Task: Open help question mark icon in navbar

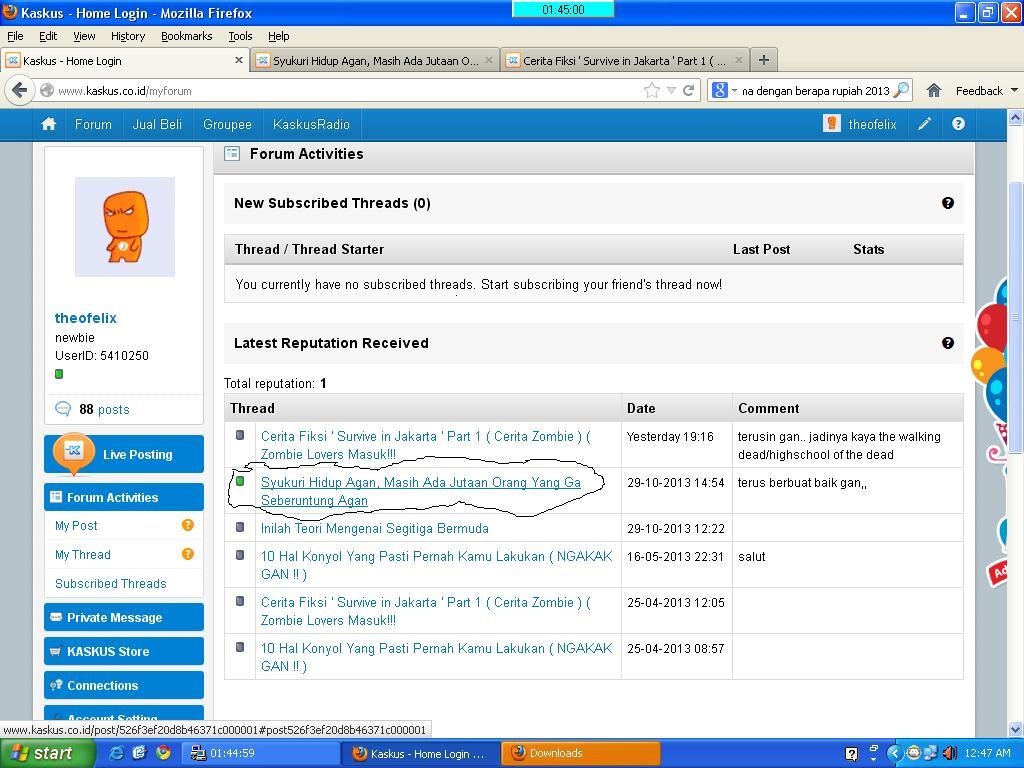Action: pyautogui.click(x=958, y=124)
